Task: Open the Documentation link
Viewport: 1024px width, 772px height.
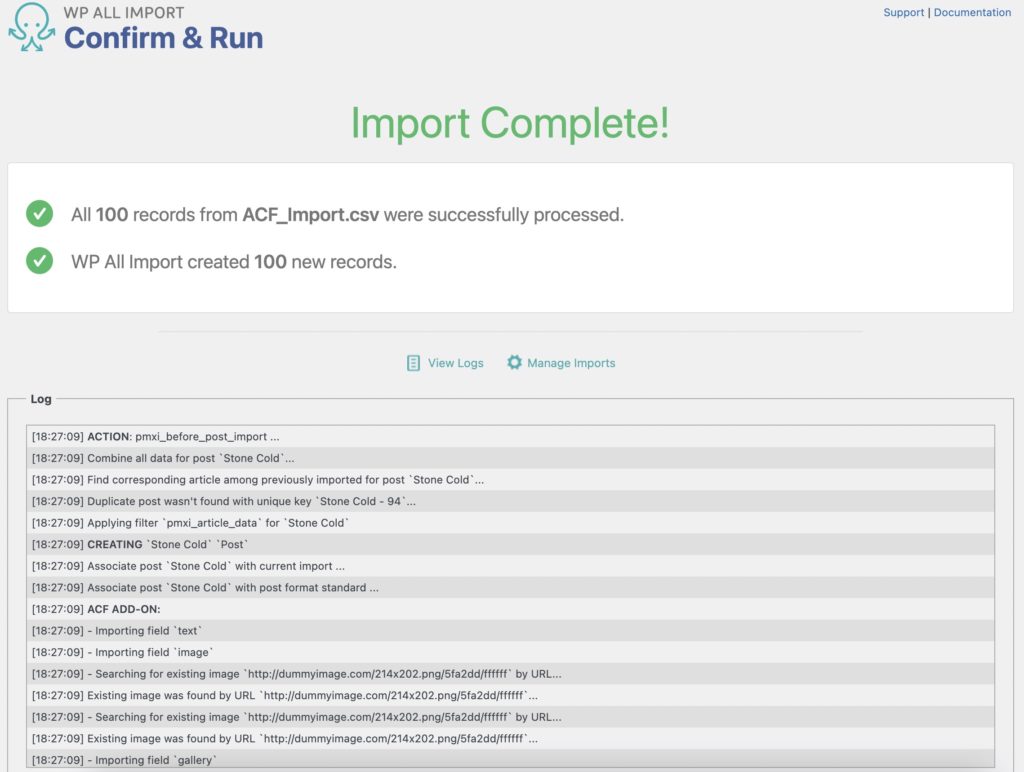Action: pyautogui.click(x=970, y=12)
